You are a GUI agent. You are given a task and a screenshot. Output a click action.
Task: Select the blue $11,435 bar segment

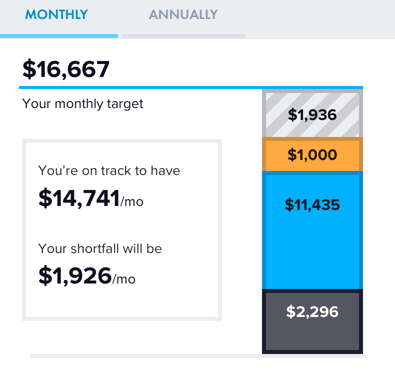[312, 230]
